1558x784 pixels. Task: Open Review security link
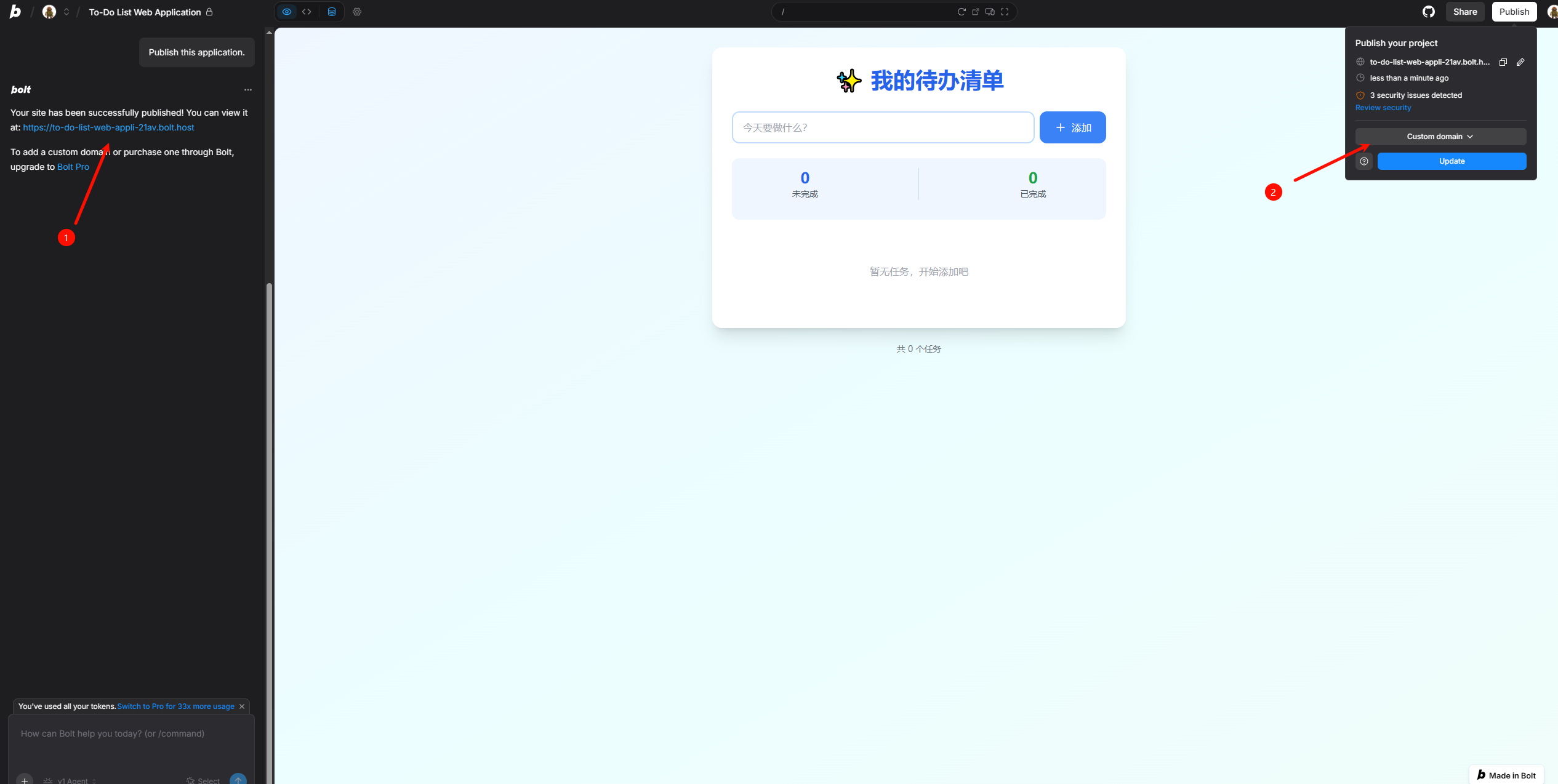(x=1383, y=108)
